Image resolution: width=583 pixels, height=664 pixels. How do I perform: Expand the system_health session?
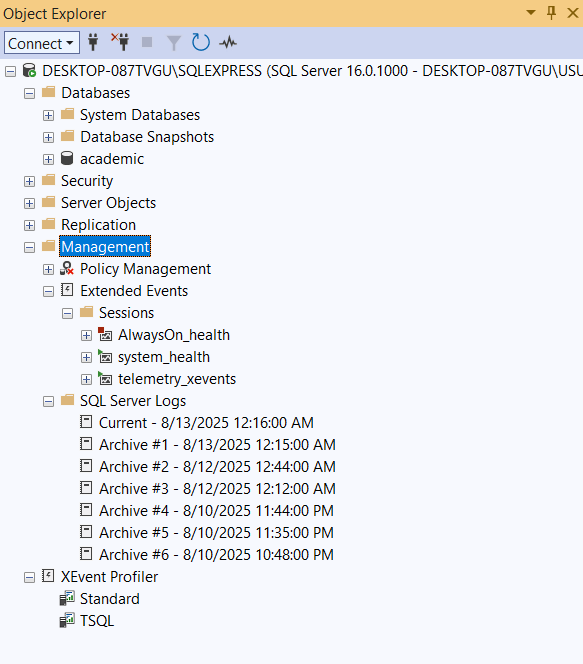pos(86,357)
